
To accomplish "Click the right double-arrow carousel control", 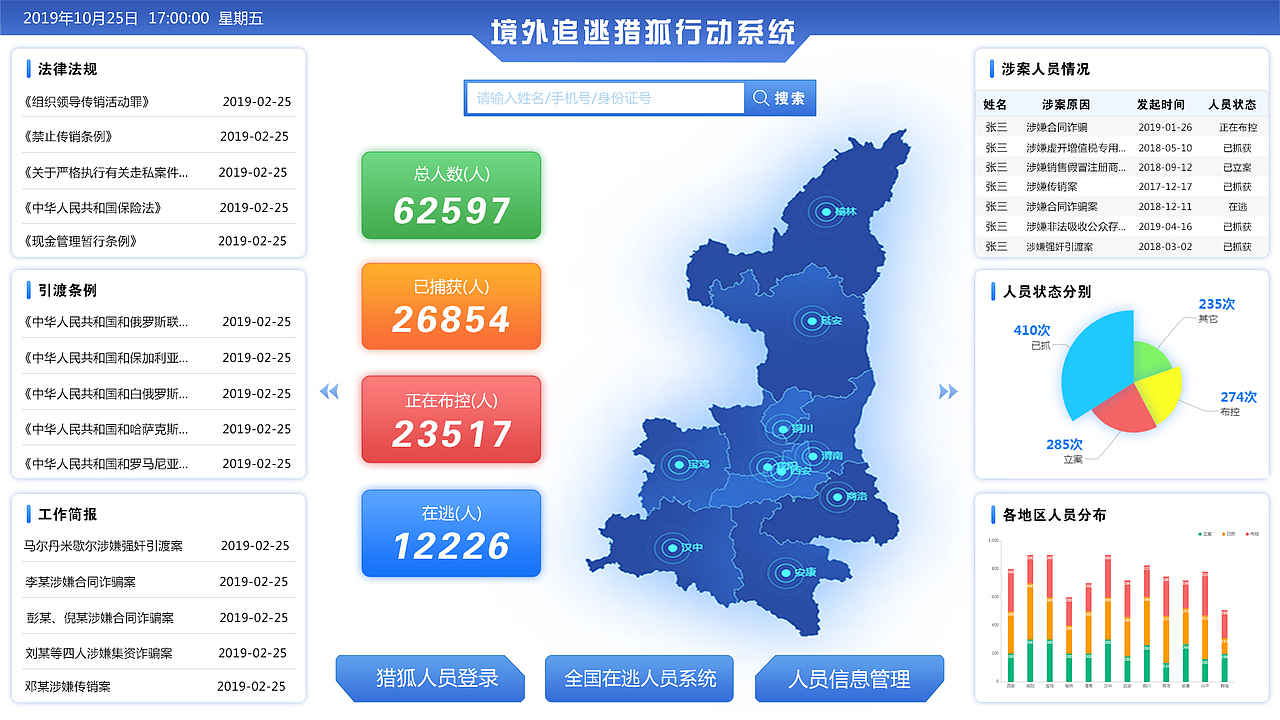I will click(948, 392).
